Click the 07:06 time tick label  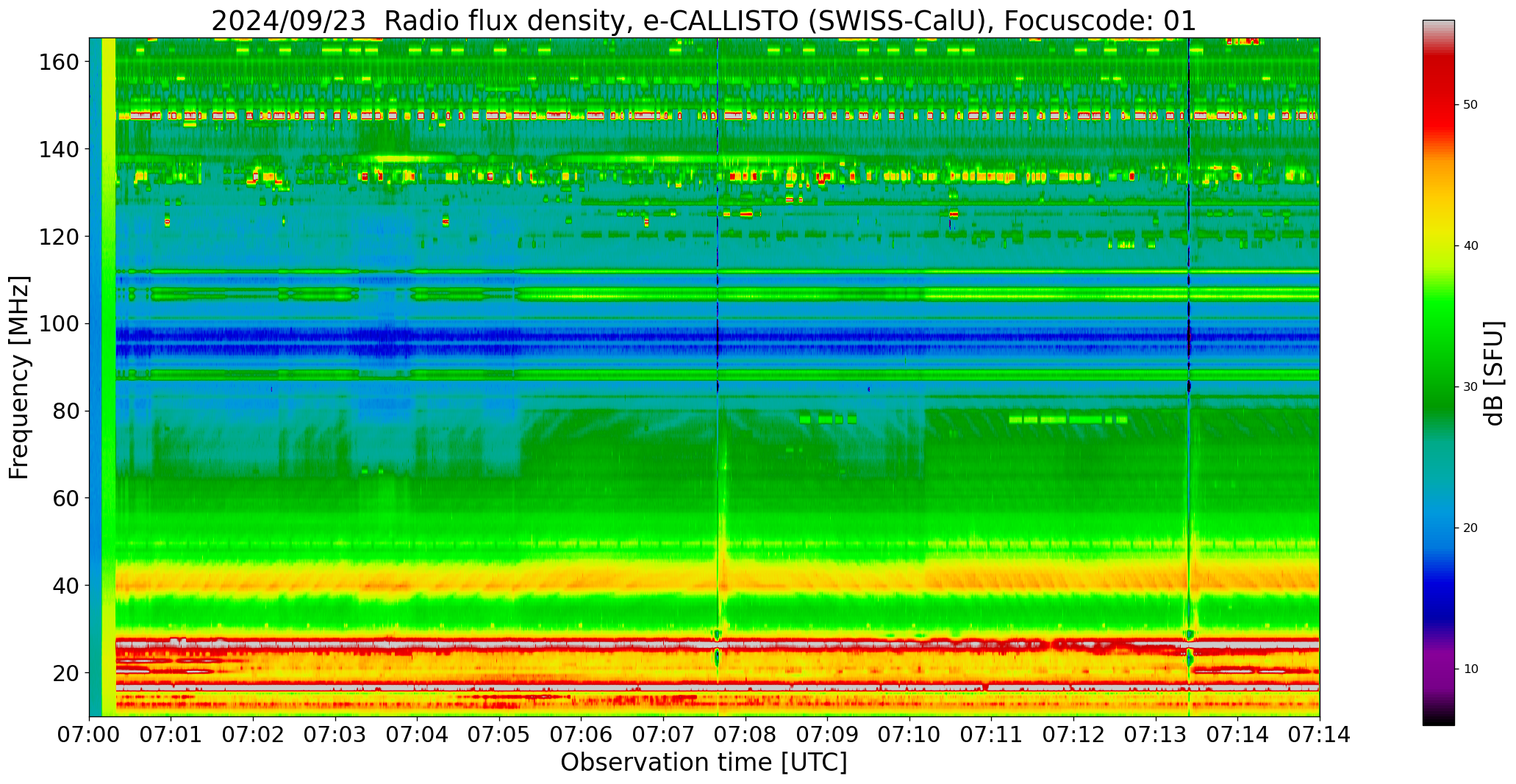click(582, 734)
